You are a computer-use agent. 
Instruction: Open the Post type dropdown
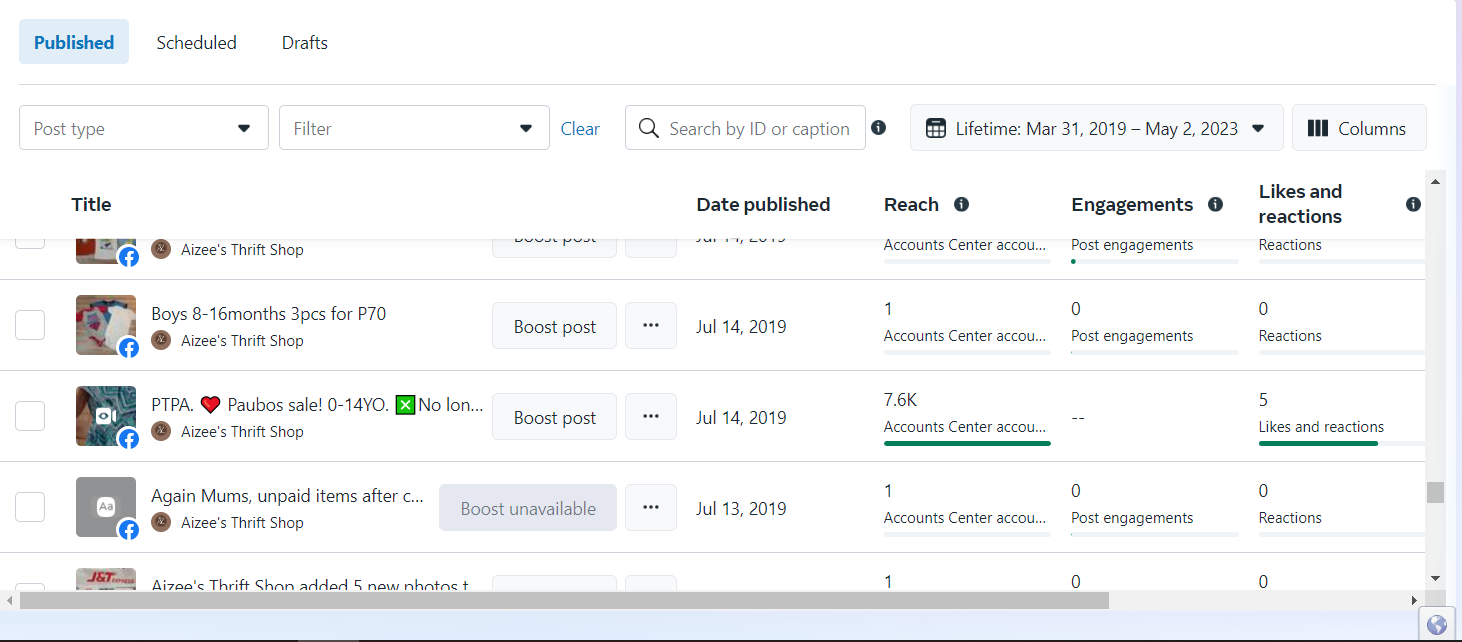click(143, 128)
